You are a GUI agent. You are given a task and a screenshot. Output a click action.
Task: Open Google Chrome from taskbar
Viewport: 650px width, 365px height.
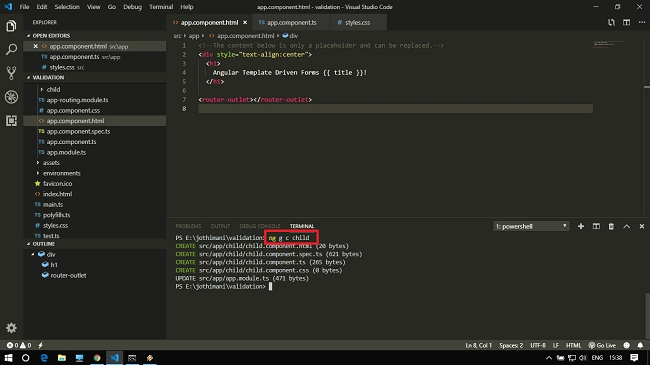pos(97,358)
